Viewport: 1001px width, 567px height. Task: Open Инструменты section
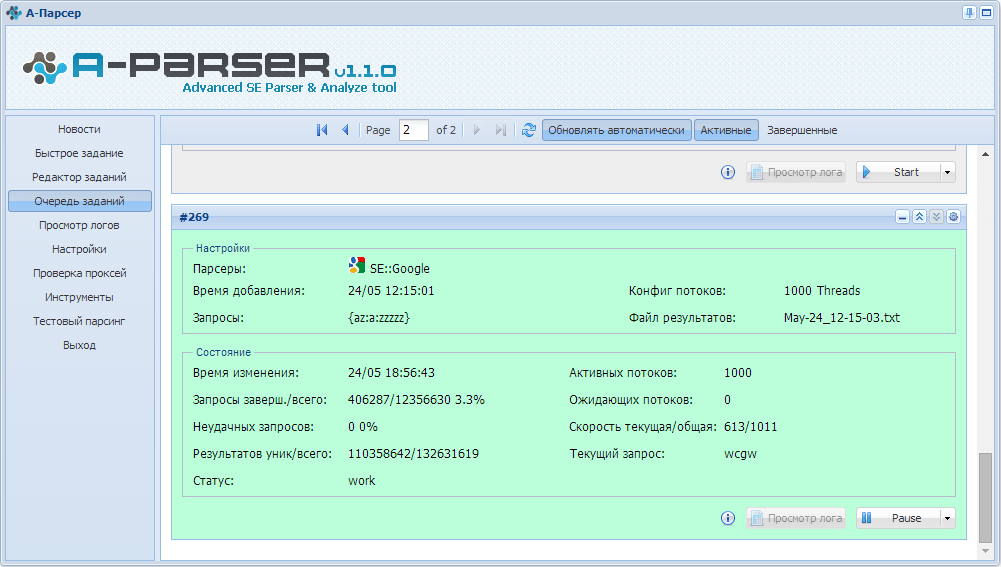(79, 297)
